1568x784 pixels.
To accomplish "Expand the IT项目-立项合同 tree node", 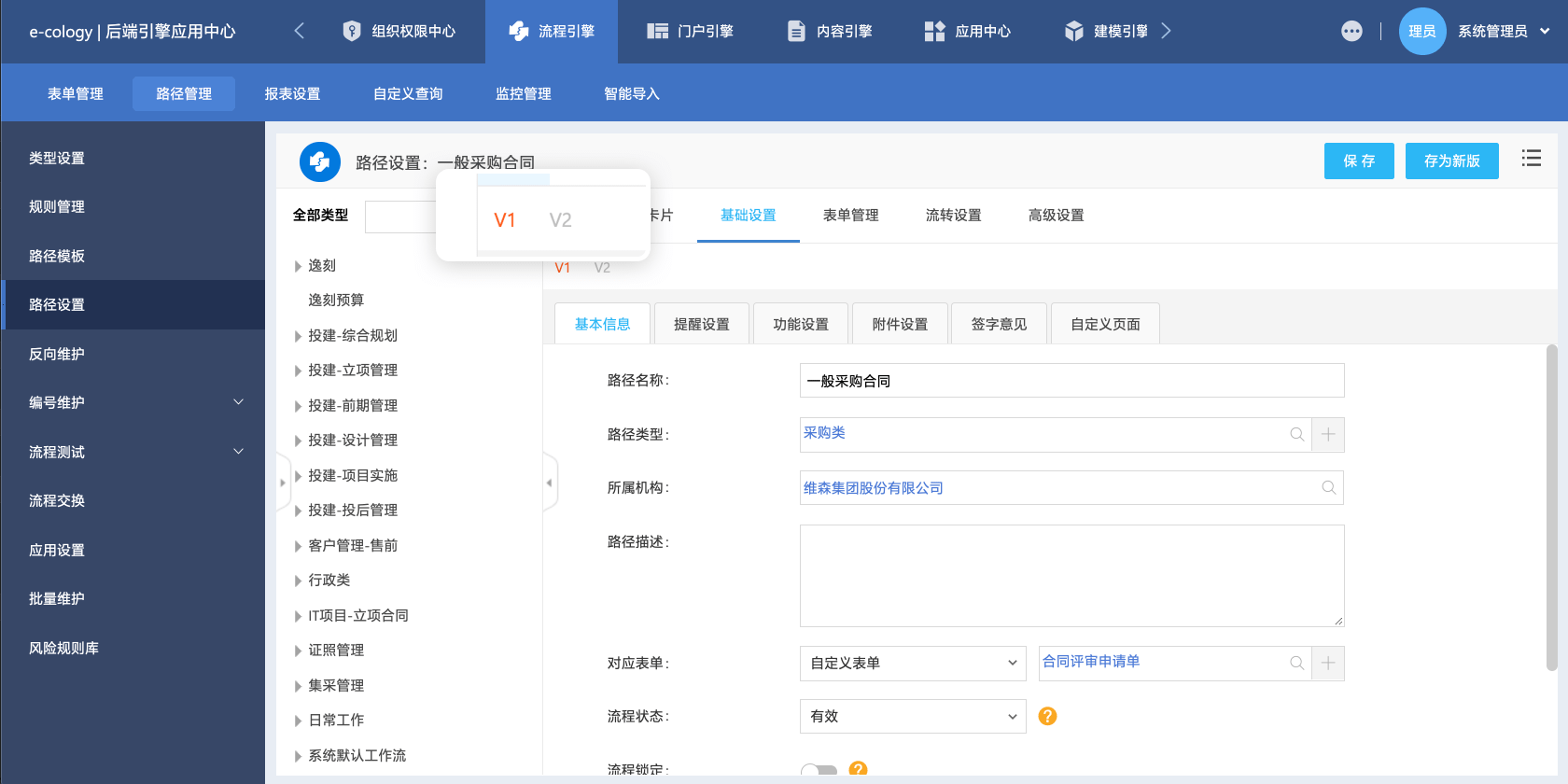I will click(x=298, y=616).
